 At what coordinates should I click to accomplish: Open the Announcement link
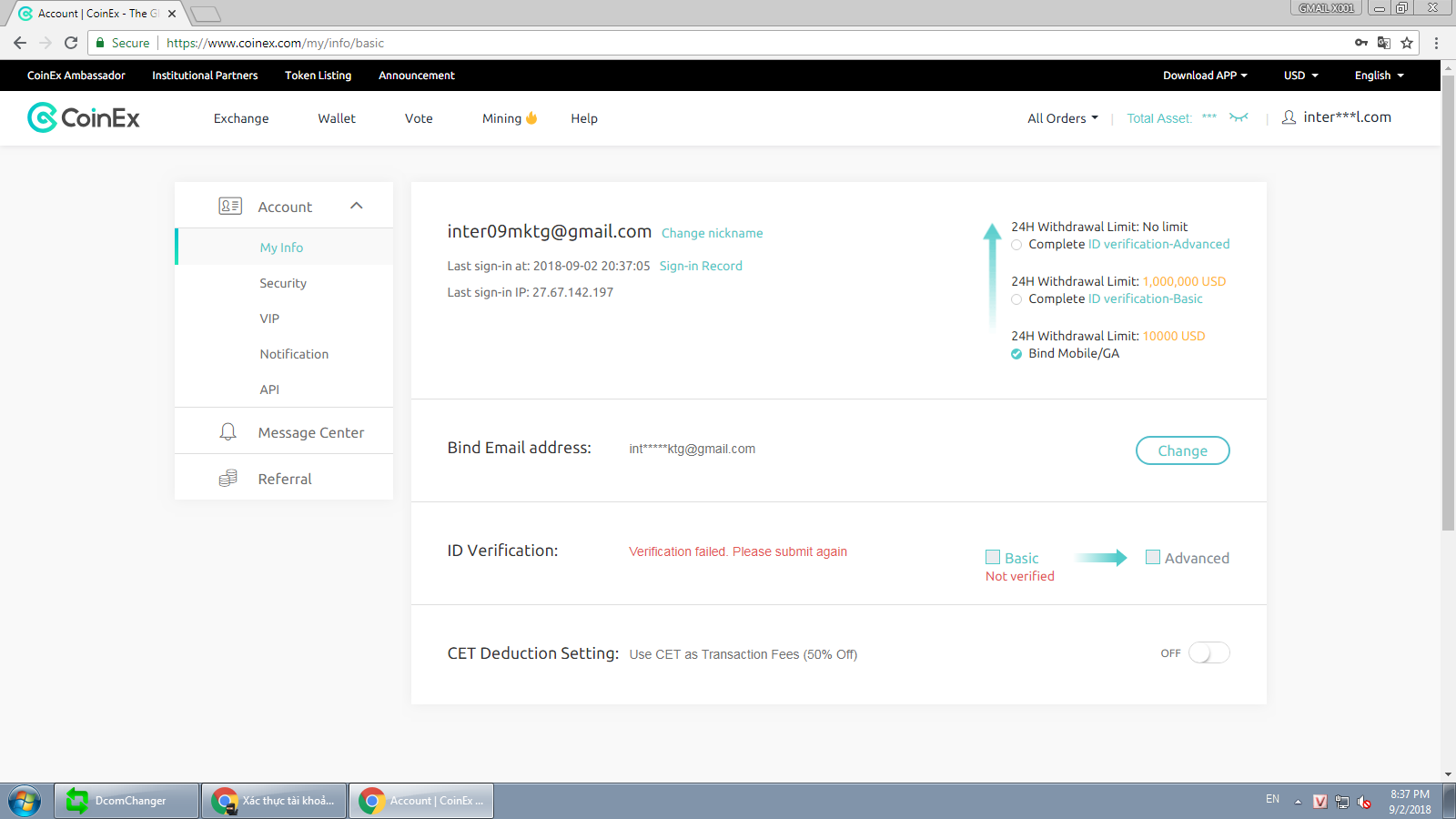pos(417,76)
